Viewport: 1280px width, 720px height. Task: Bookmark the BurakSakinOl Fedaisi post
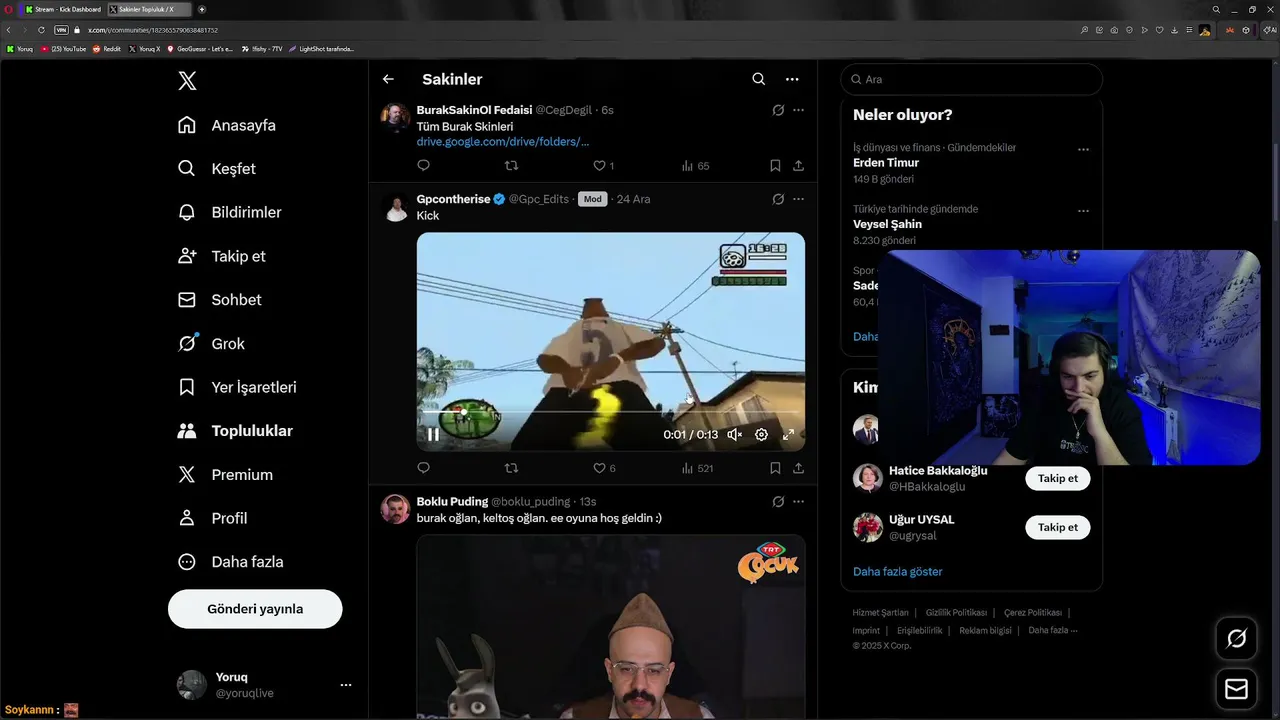point(775,166)
